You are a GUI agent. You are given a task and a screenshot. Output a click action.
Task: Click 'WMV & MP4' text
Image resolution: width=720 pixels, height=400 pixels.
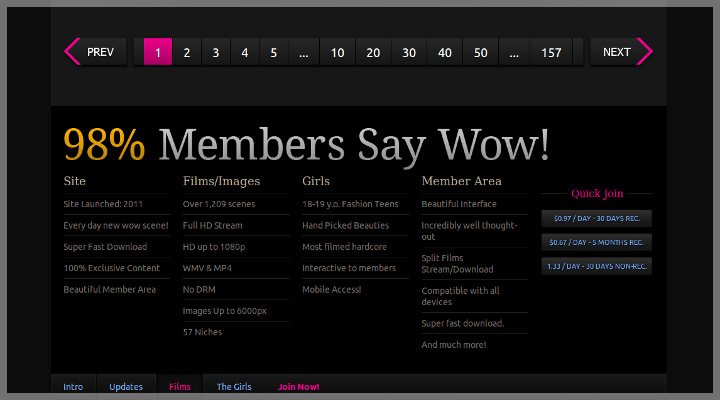pyautogui.click(x=207, y=268)
